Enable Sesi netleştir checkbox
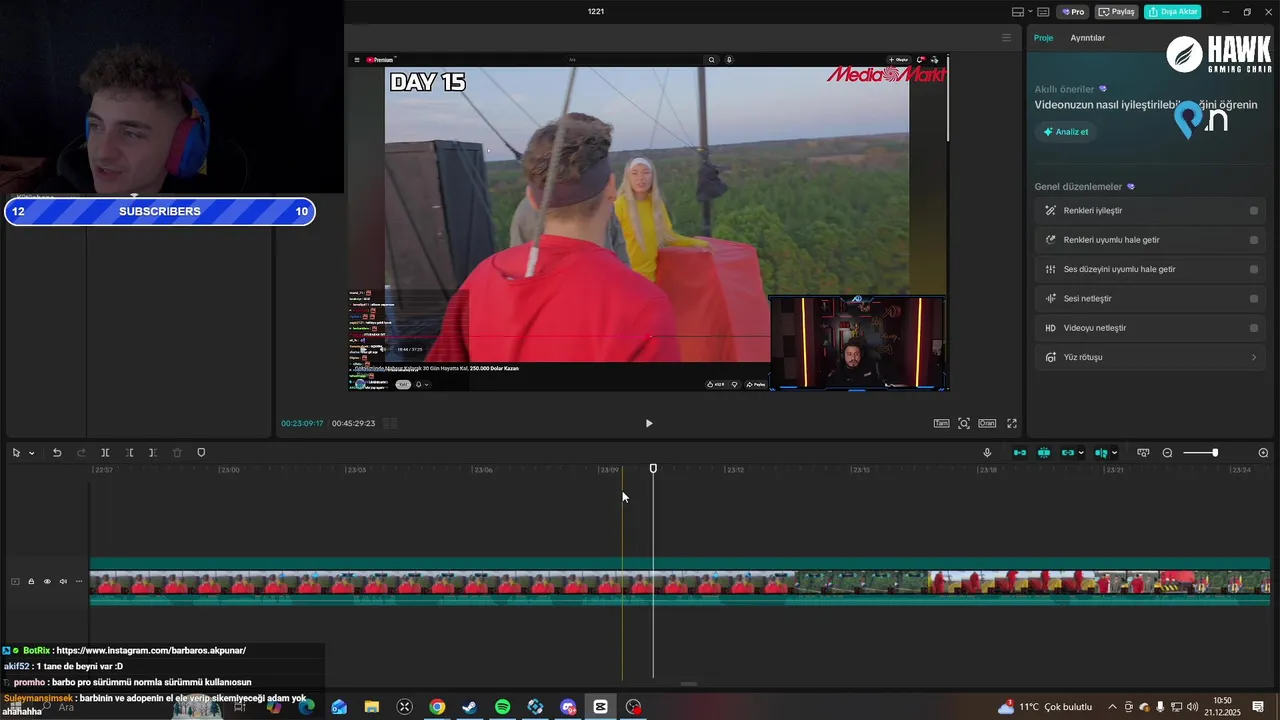1280x720 pixels. pyautogui.click(x=1254, y=298)
